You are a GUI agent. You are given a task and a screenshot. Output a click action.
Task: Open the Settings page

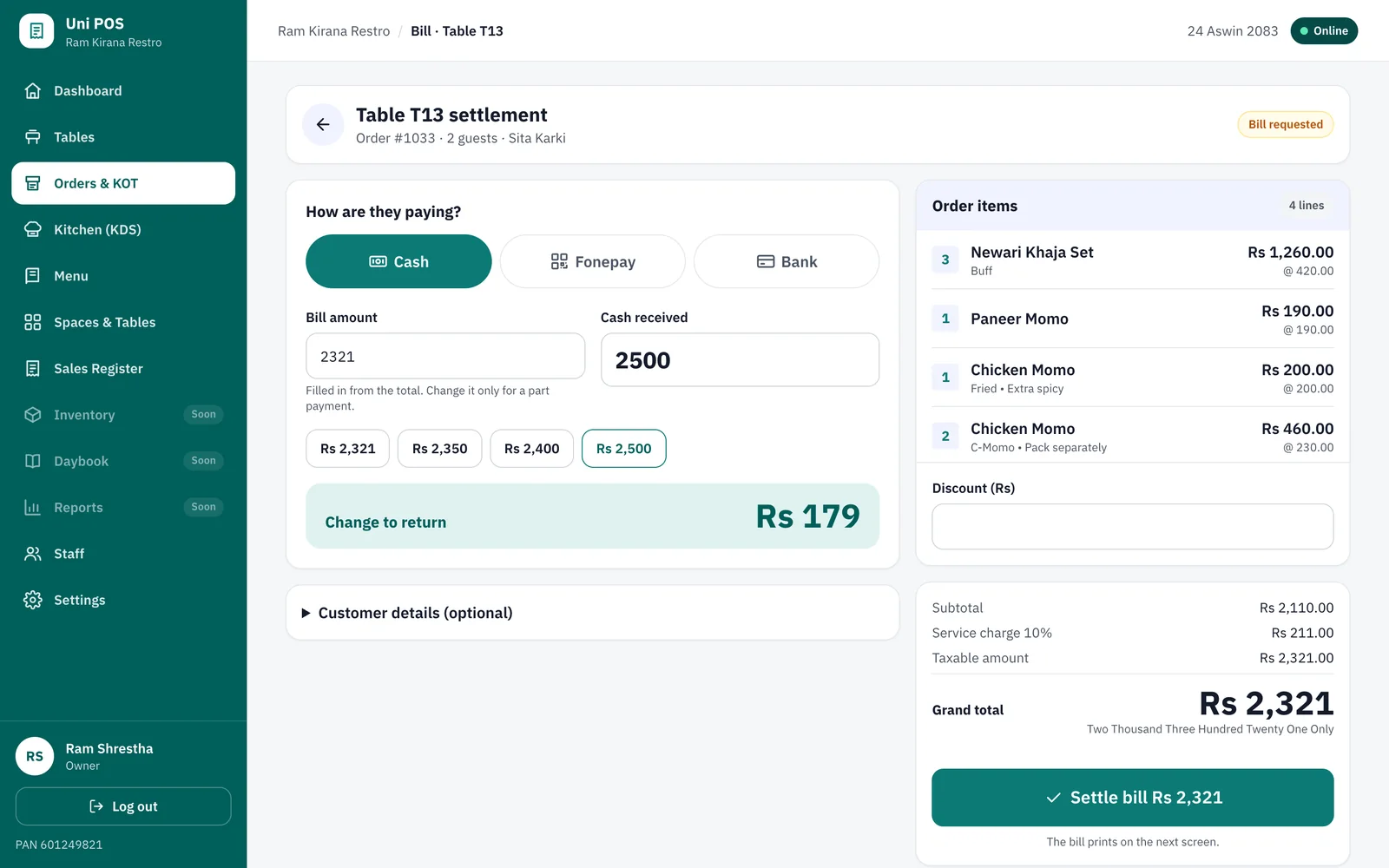coord(123,600)
